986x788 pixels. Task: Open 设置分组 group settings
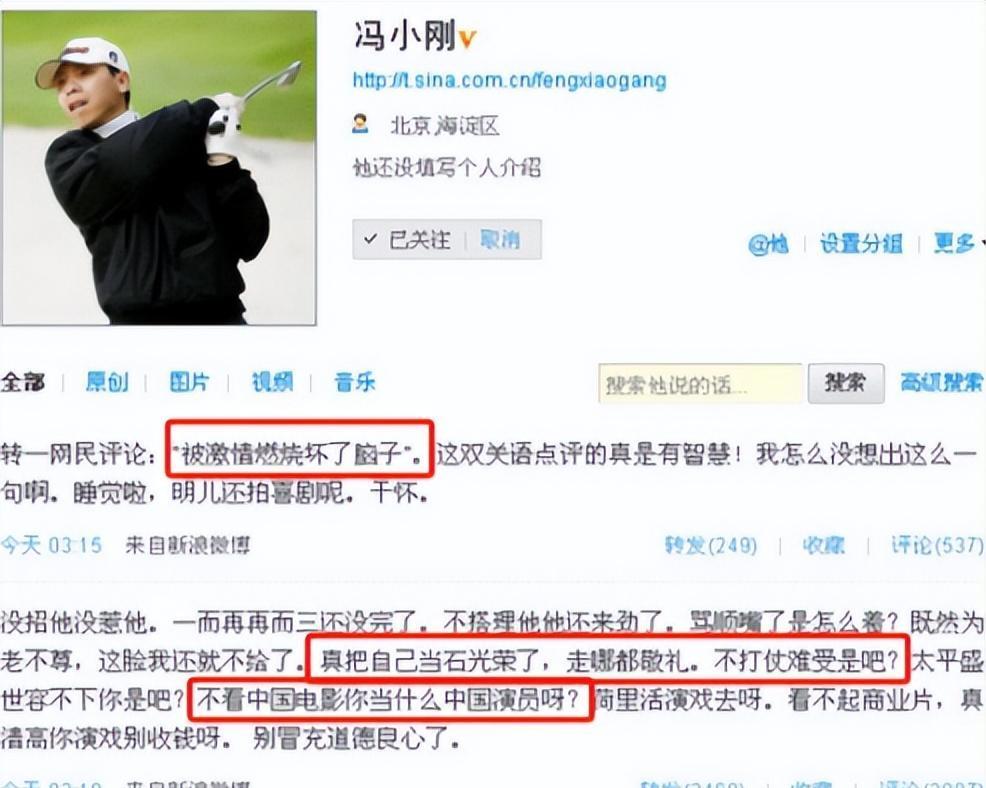pos(861,243)
